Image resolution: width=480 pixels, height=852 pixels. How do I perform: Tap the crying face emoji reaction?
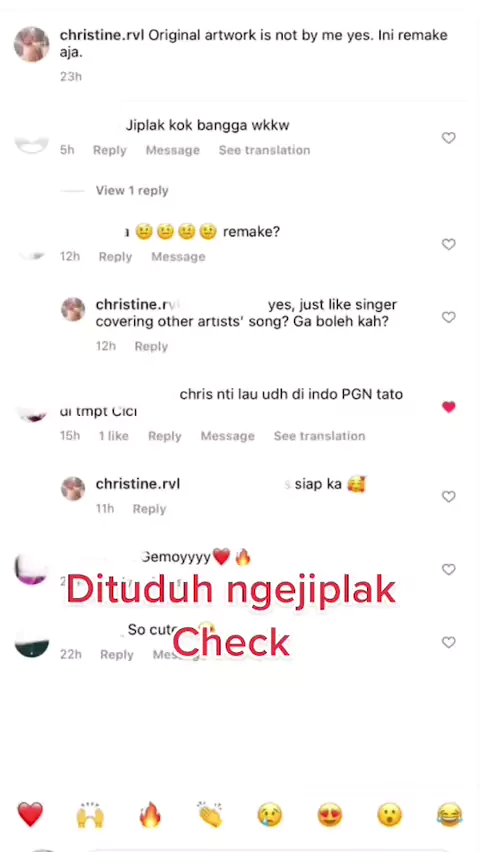tap(270, 815)
